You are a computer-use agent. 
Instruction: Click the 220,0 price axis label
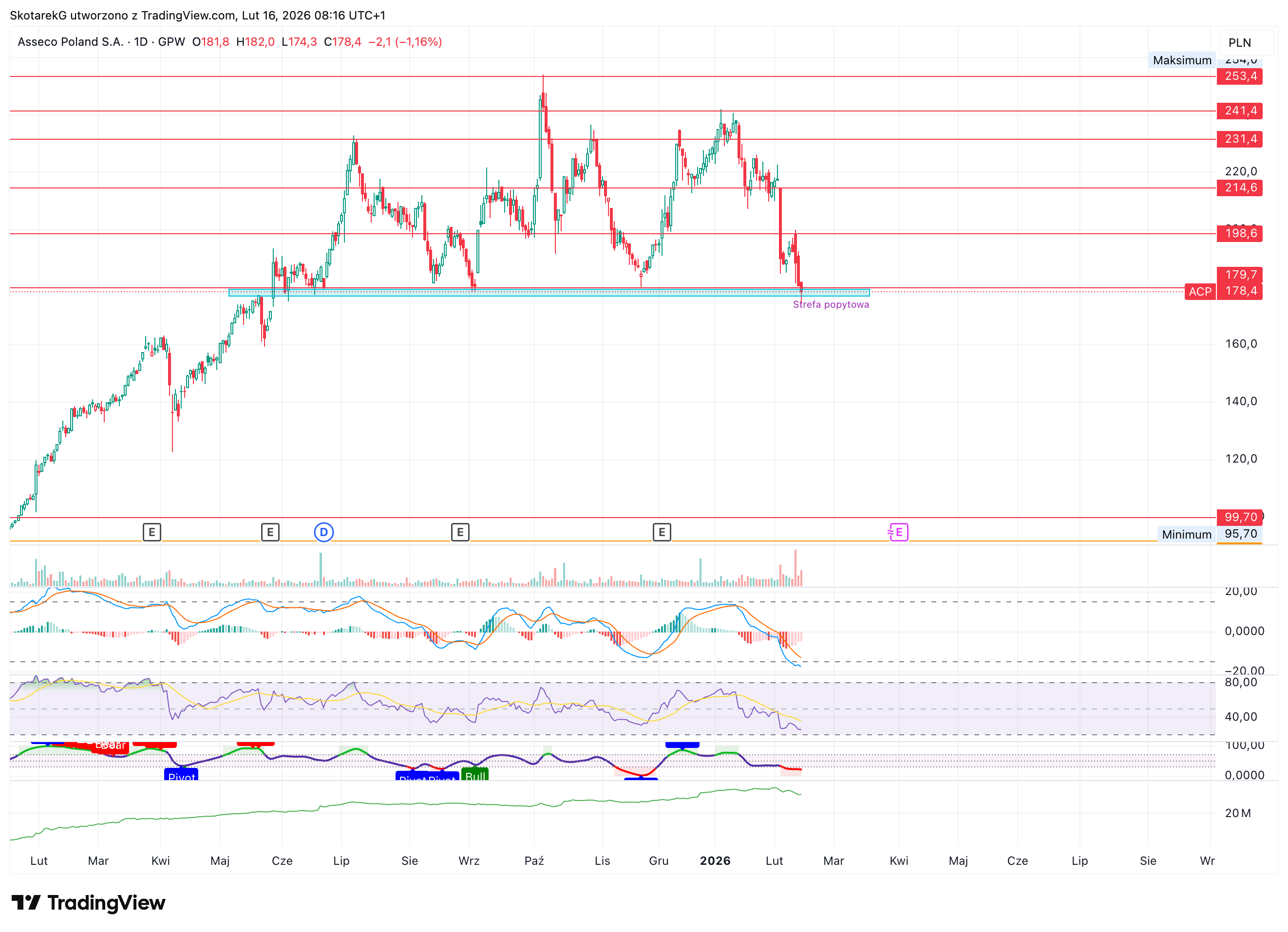pyautogui.click(x=1241, y=171)
